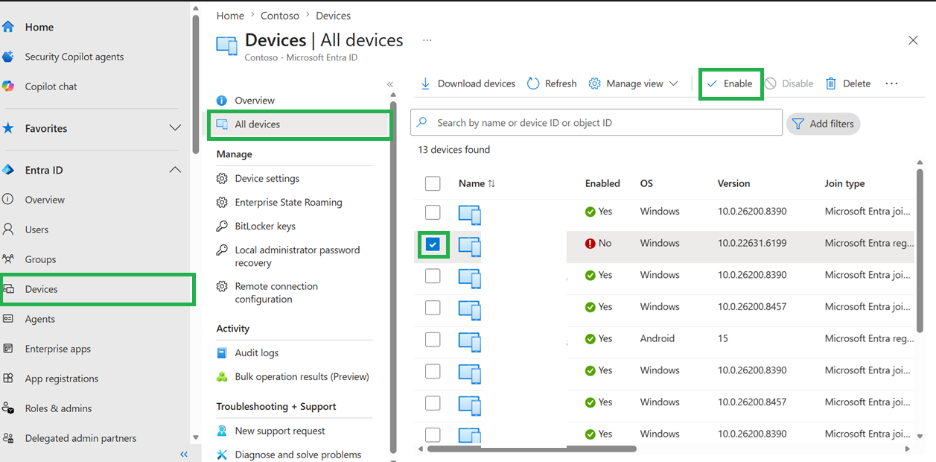936x462 pixels.
Task: Open the Copilot chat icon
Action: coord(8,87)
